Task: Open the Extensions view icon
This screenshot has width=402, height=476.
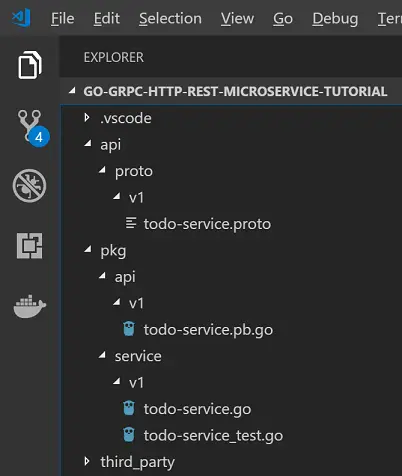Action: click(29, 246)
